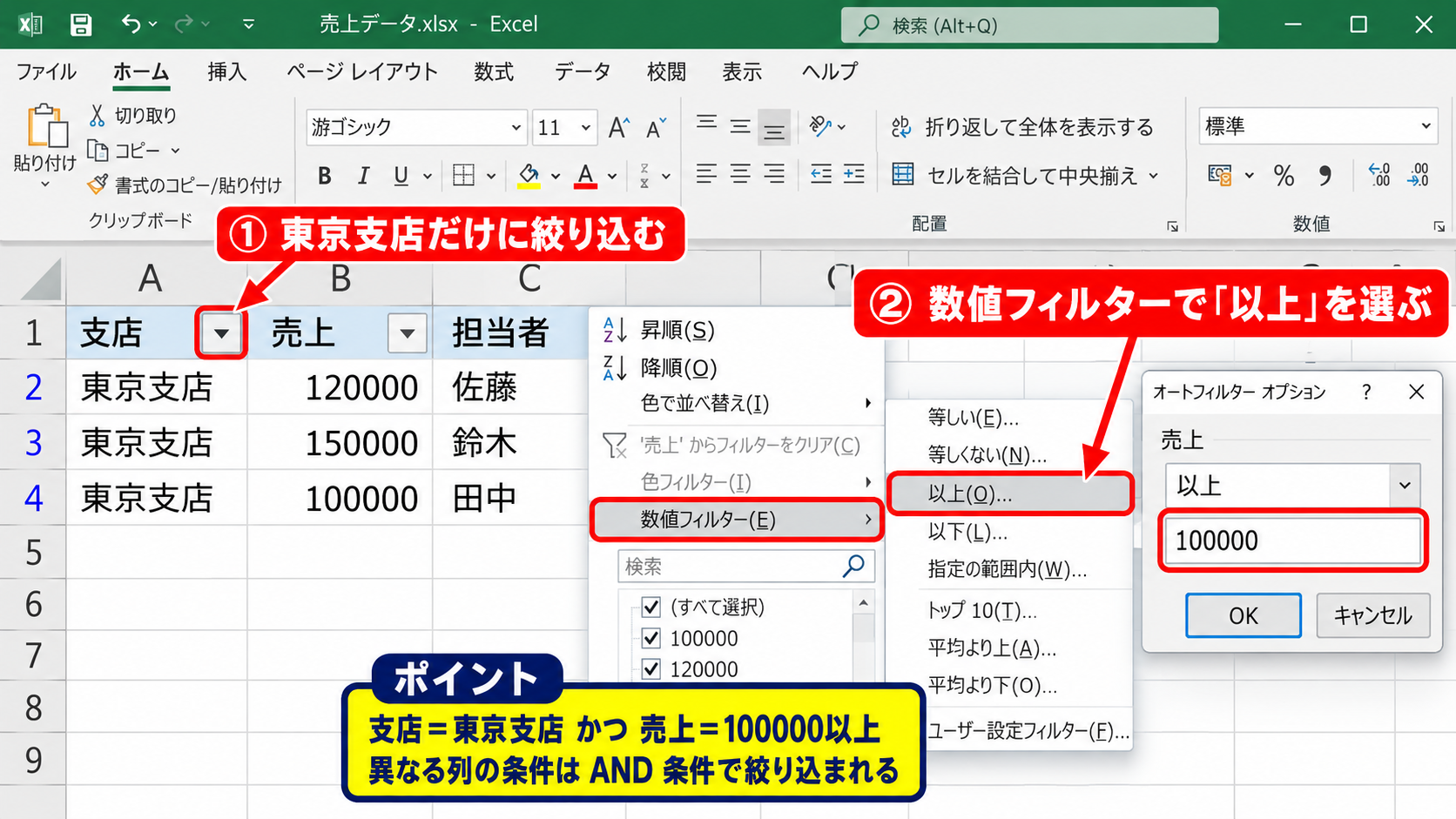Open the 挿入 ribbon tab
1456x819 pixels.
pos(226,71)
